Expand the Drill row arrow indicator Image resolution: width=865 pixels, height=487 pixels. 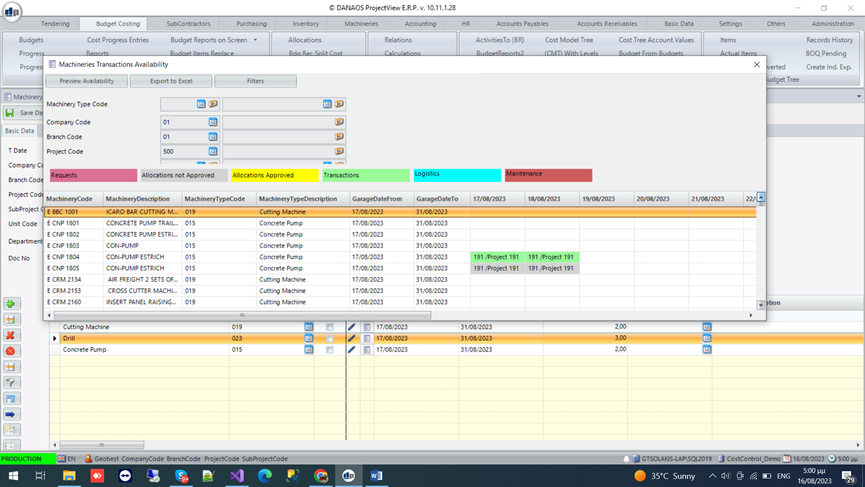(55, 338)
